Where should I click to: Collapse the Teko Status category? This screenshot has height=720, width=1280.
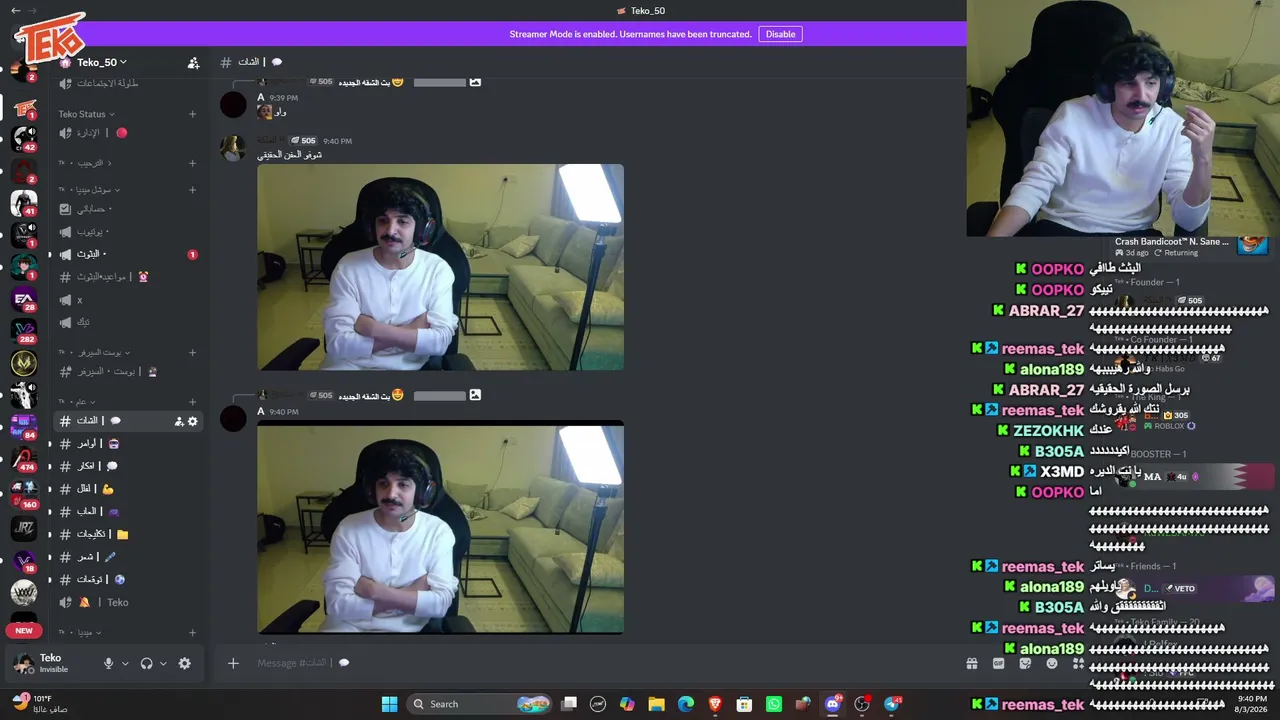point(86,114)
